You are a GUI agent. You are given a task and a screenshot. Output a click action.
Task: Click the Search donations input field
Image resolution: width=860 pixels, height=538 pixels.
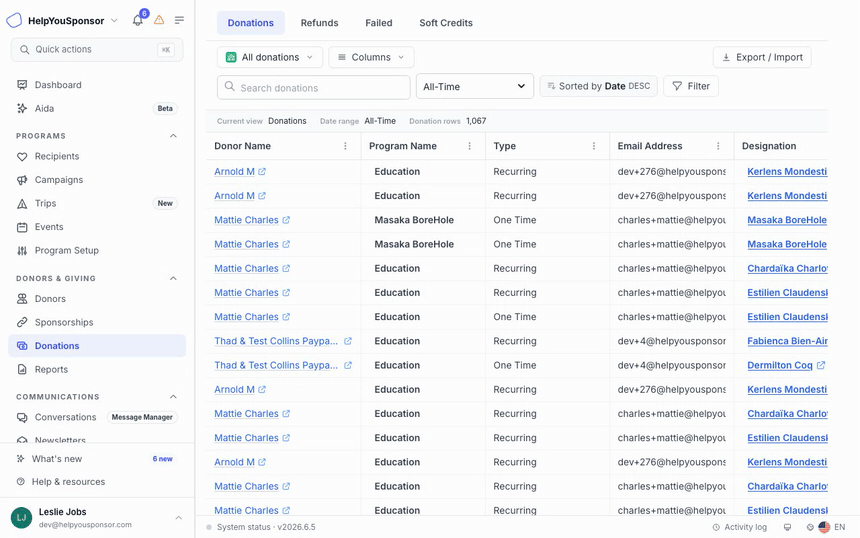(314, 88)
